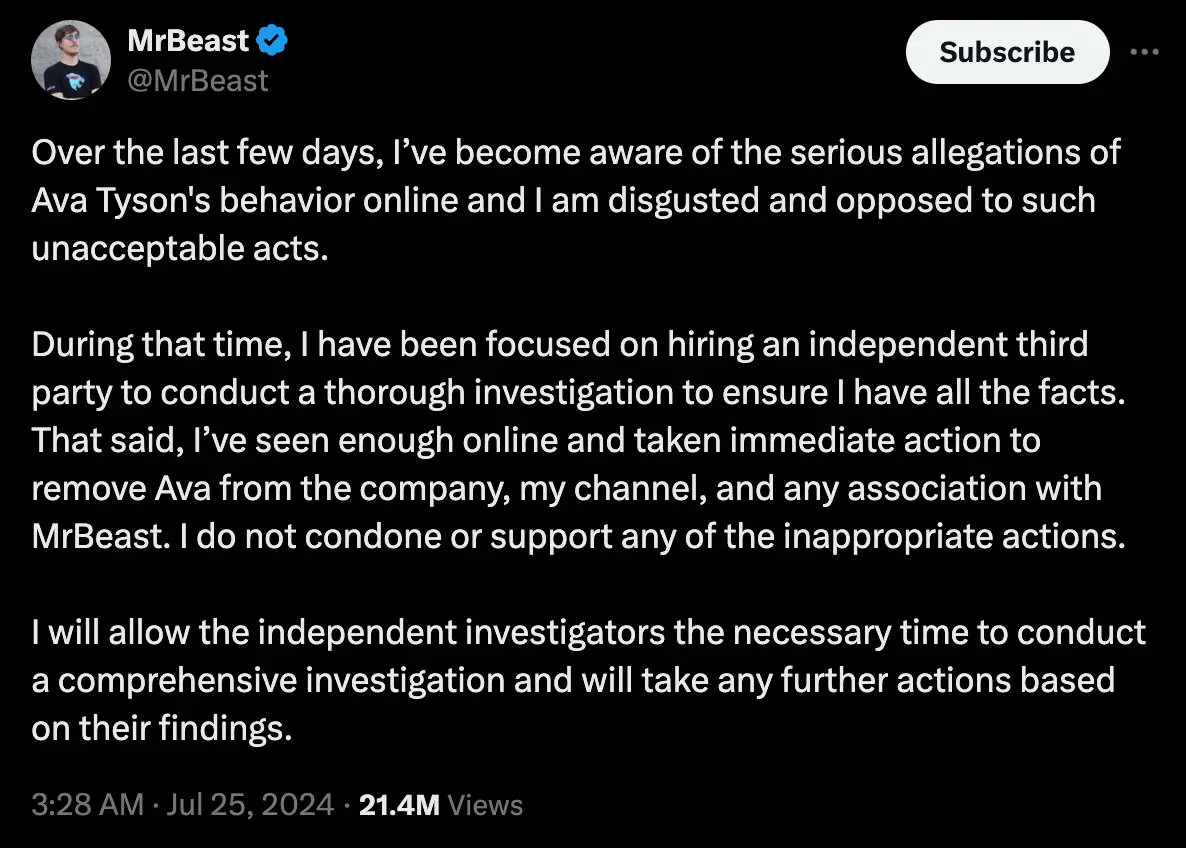Image resolution: width=1186 pixels, height=848 pixels.
Task: Click the MrBeast display name
Action: click(188, 40)
